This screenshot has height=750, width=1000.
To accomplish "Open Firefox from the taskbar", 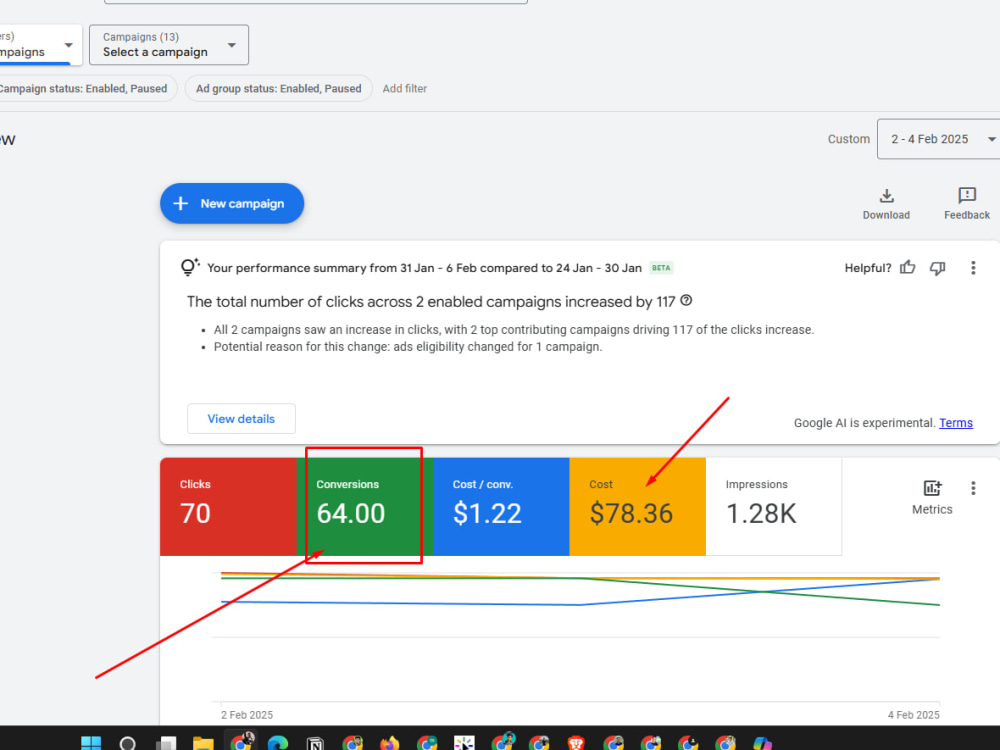I will pyautogui.click(x=390, y=743).
